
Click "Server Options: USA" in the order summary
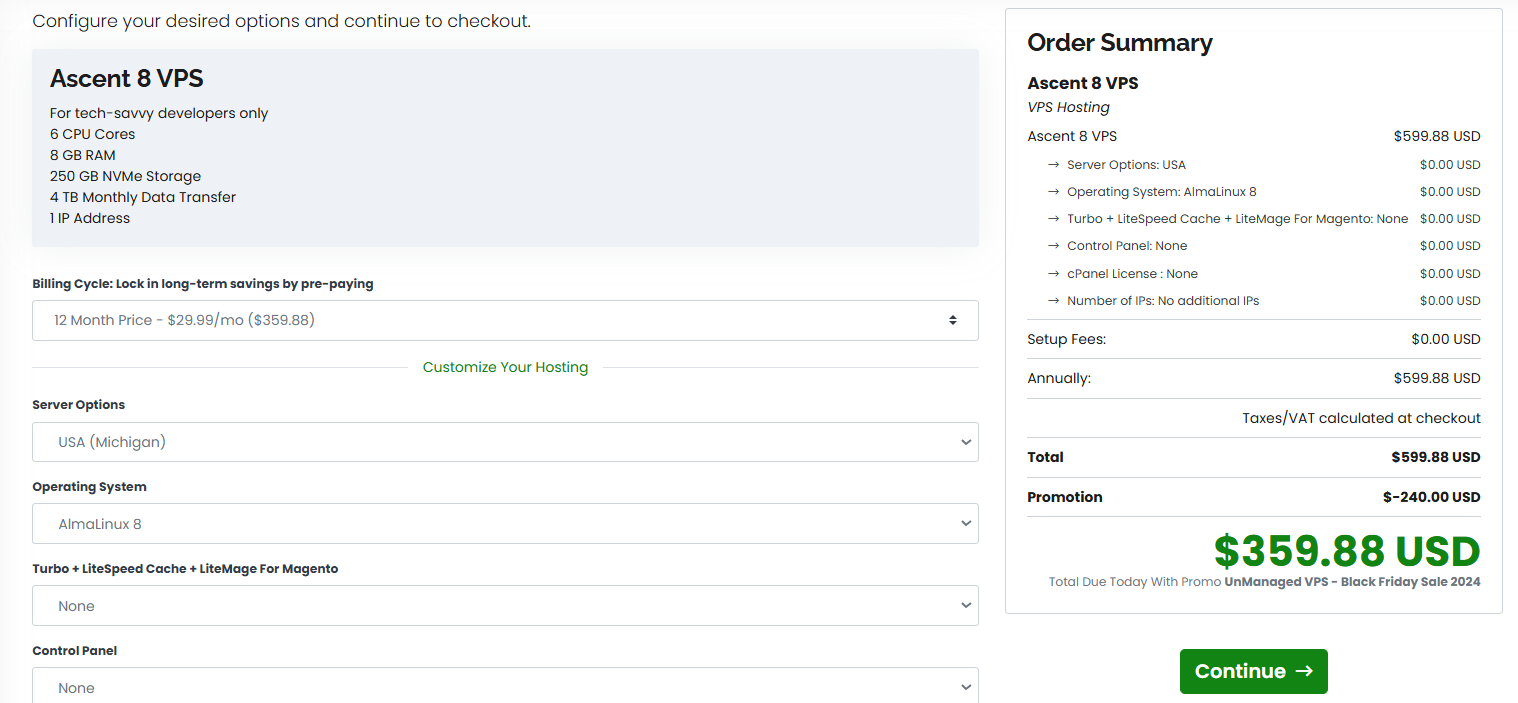[x=1126, y=165]
